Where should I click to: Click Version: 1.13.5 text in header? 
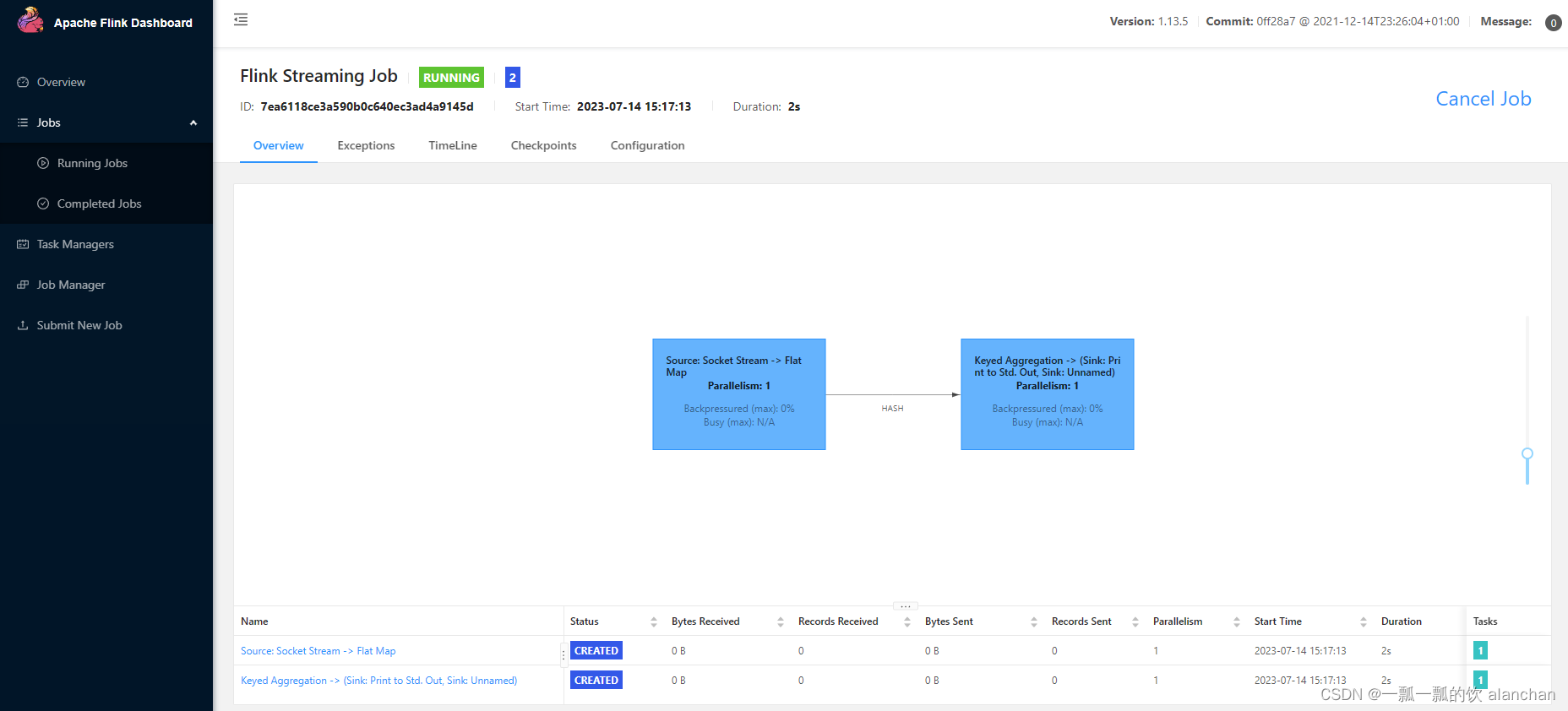click(1149, 22)
